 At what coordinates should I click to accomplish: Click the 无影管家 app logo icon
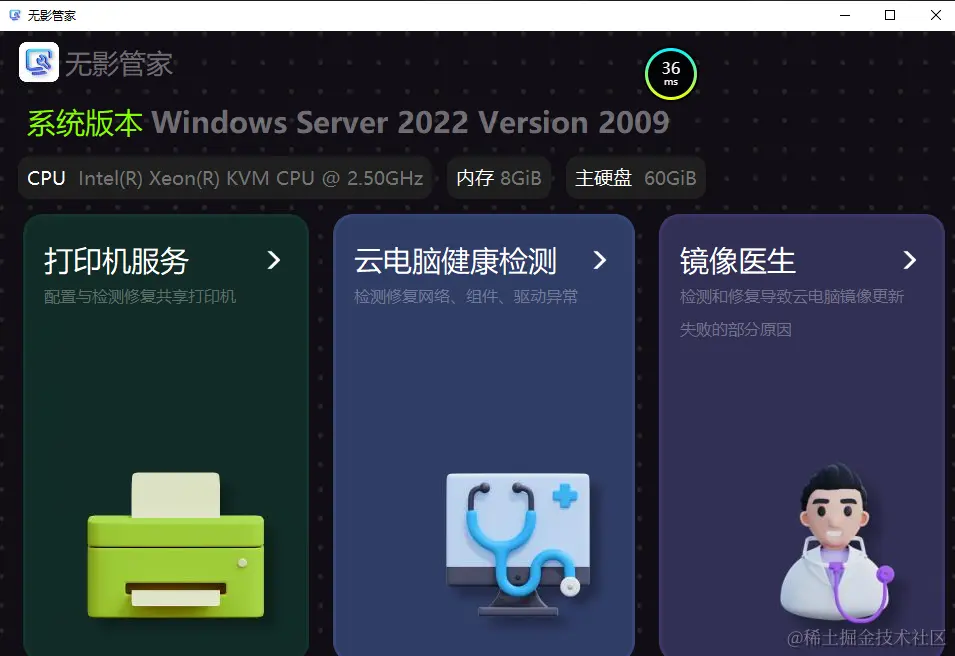click(x=39, y=62)
